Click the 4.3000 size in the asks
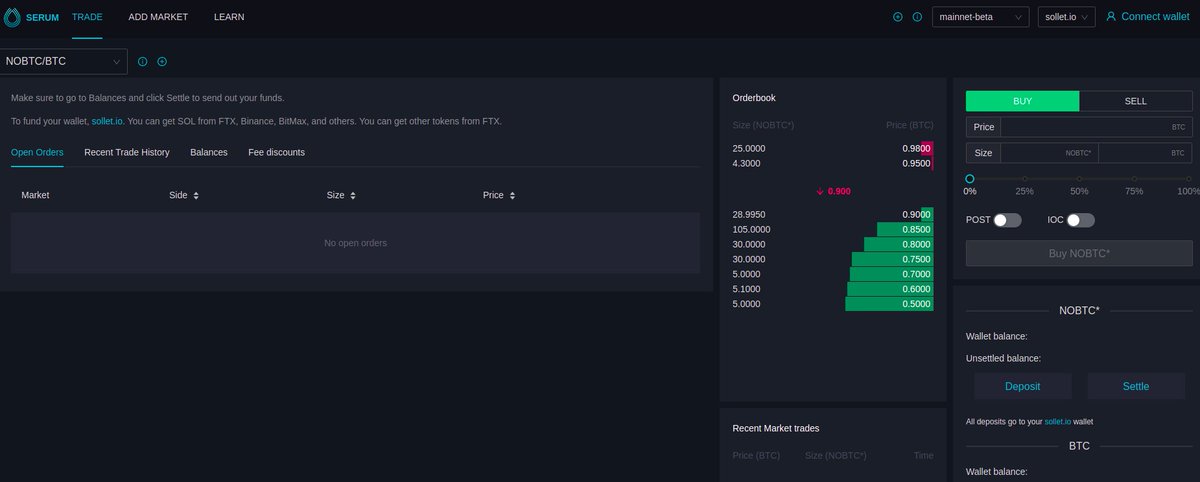 coord(747,163)
